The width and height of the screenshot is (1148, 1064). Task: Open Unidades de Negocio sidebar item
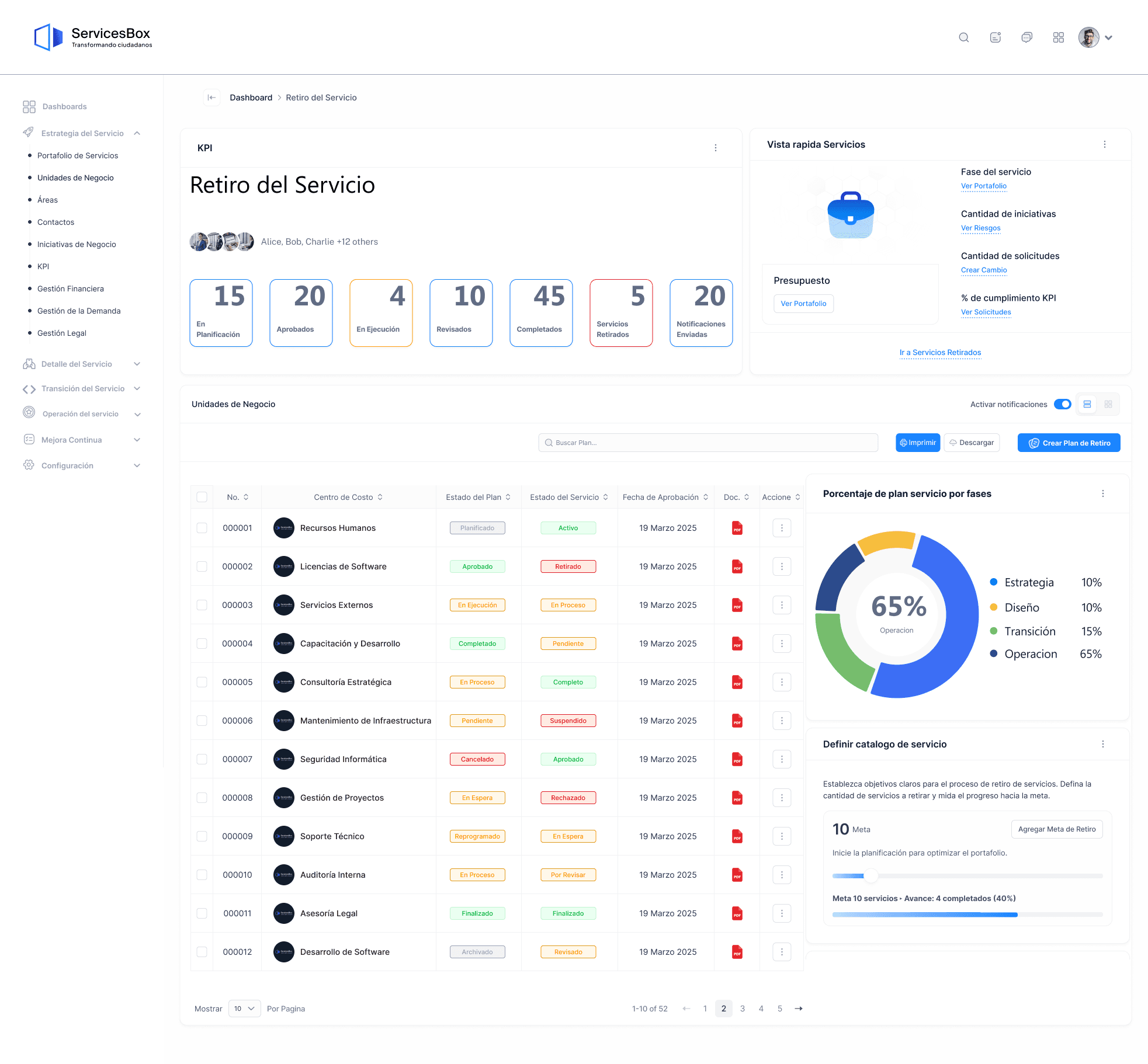(75, 178)
